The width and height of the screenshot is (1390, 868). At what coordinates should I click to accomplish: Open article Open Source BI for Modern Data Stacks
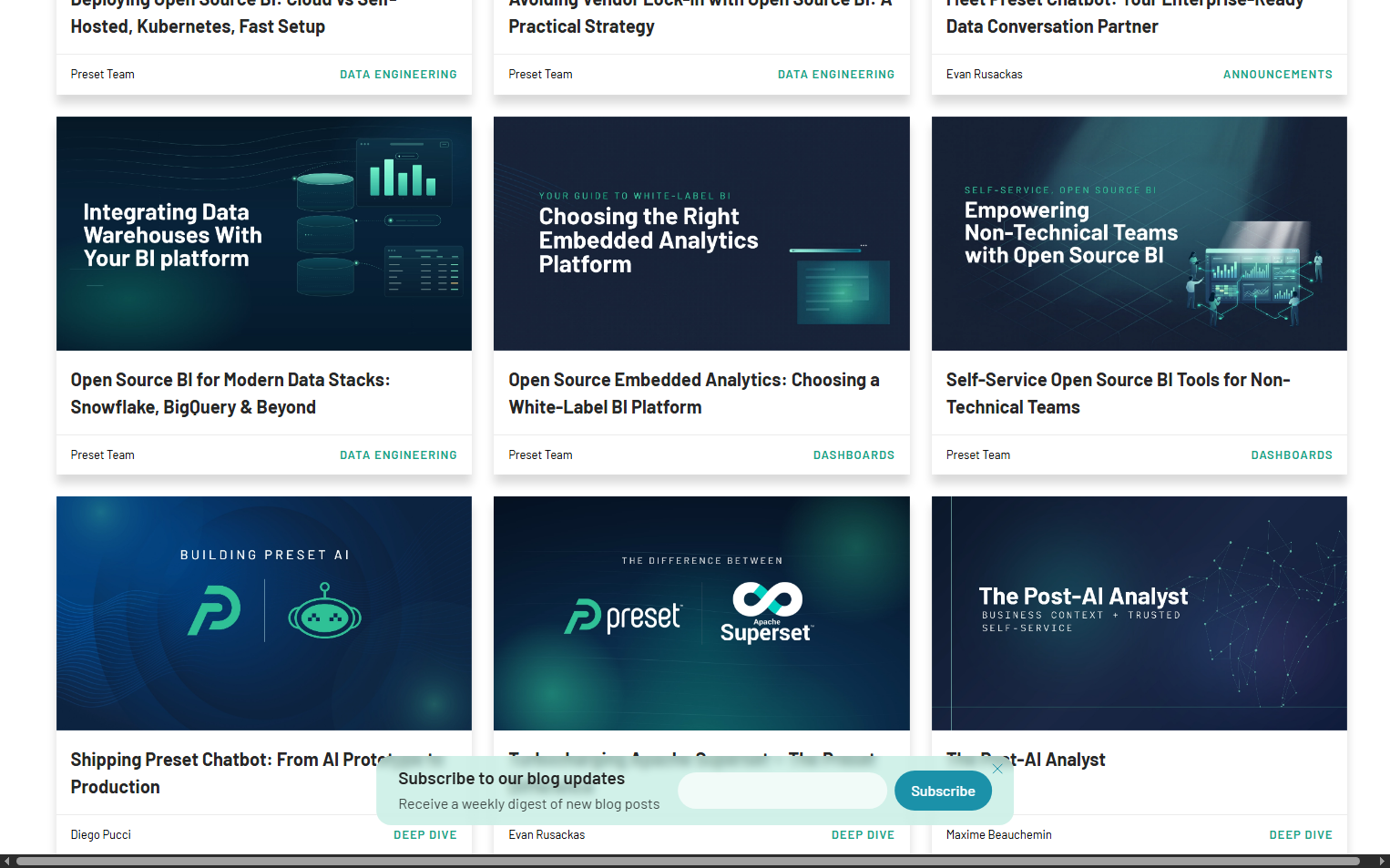pyautogui.click(x=230, y=393)
